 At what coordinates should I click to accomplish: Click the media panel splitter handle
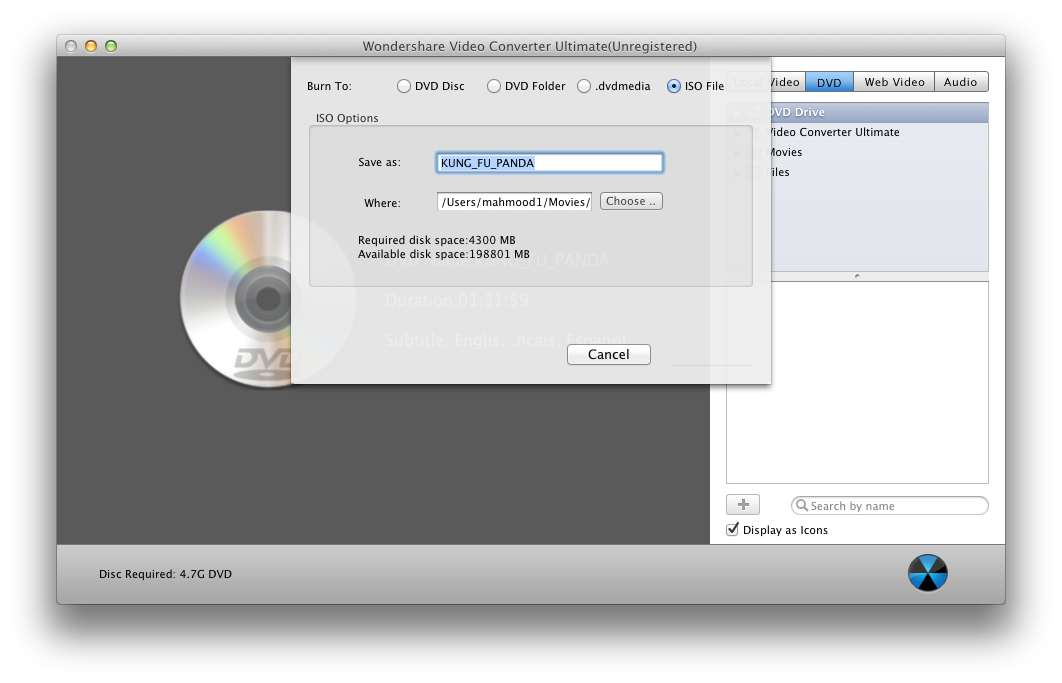coord(857,276)
